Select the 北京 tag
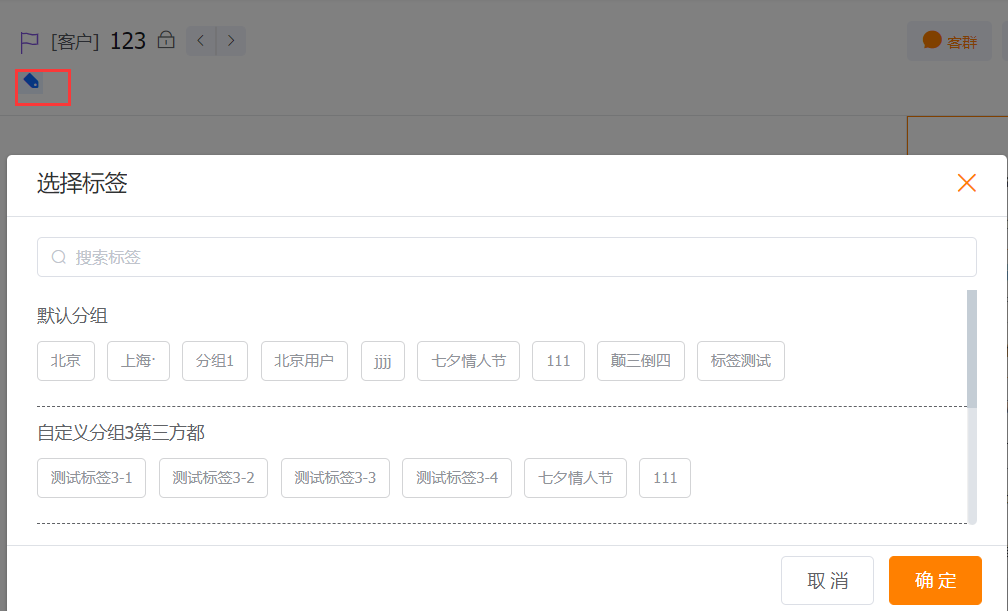 tap(65, 361)
